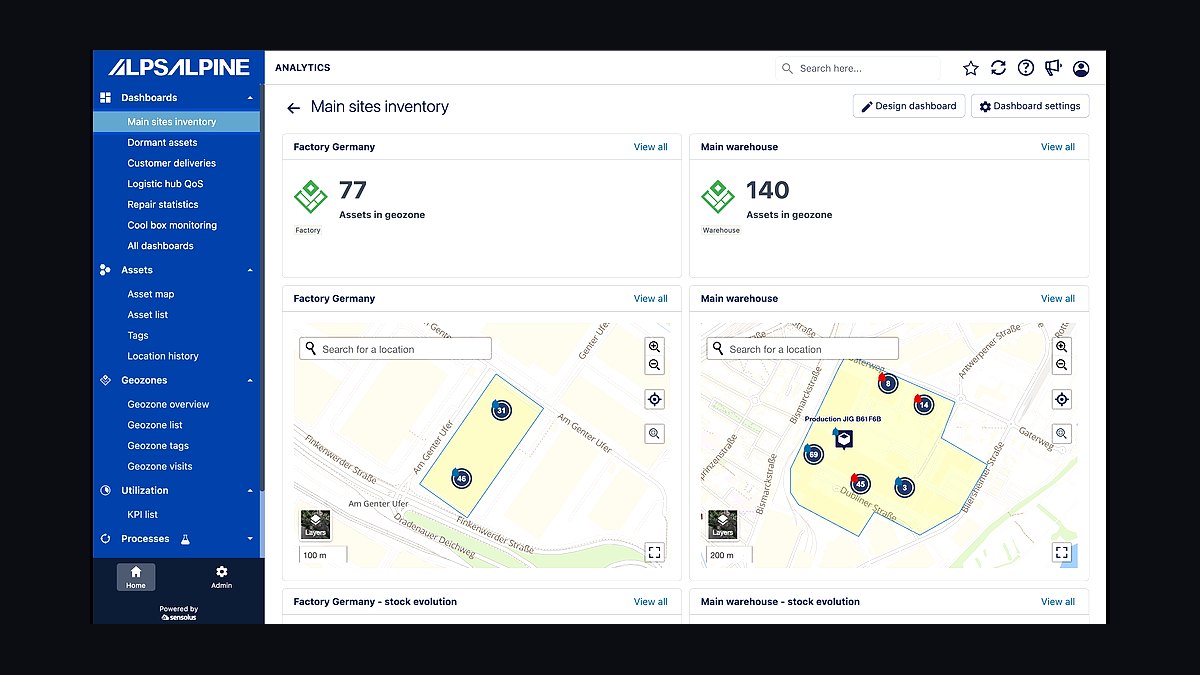Screen dimensions: 1200x675
Task: Collapse the Geozones section
Action: pos(250,381)
